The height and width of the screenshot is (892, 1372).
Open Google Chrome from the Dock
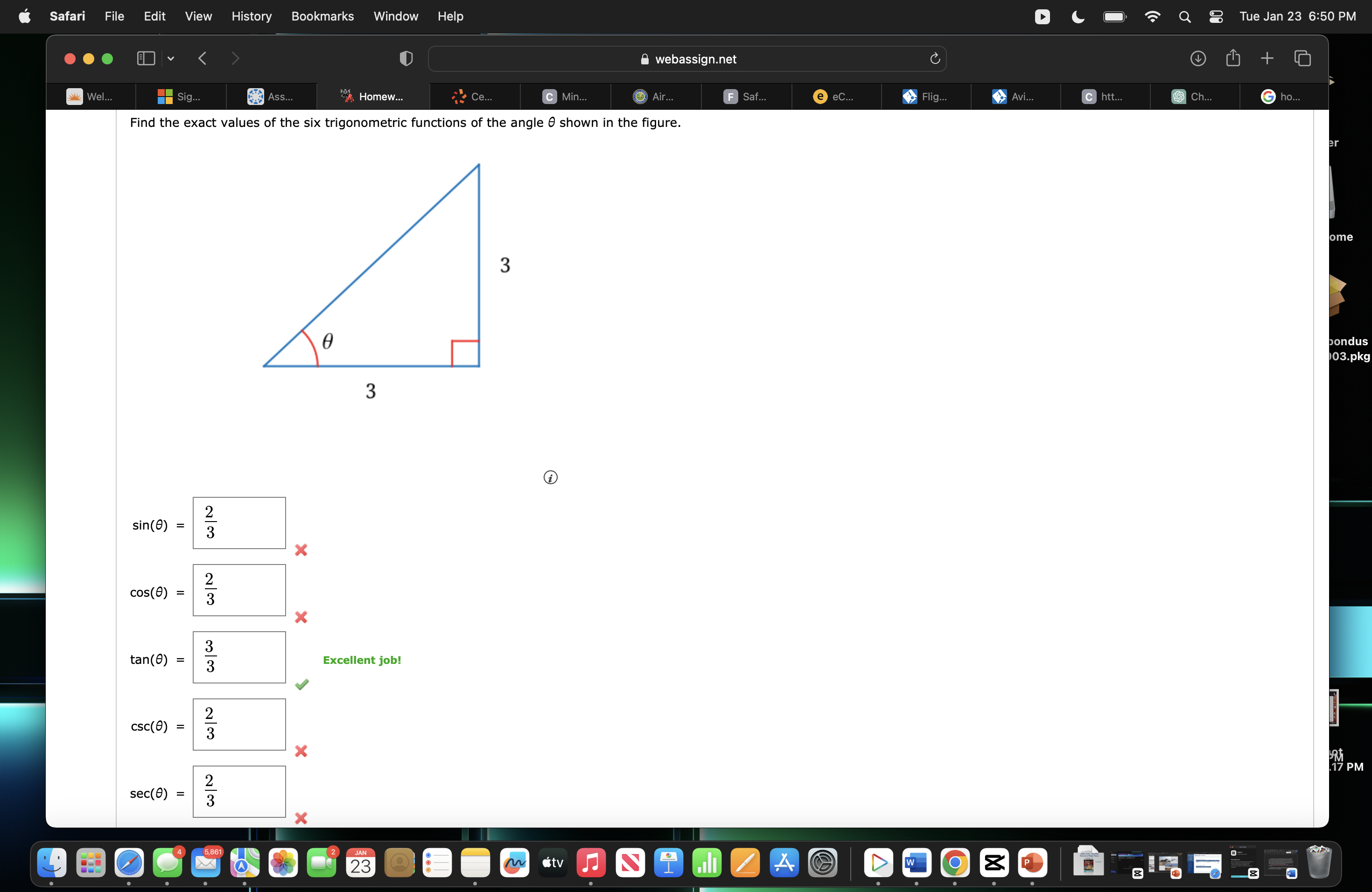pos(955,864)
